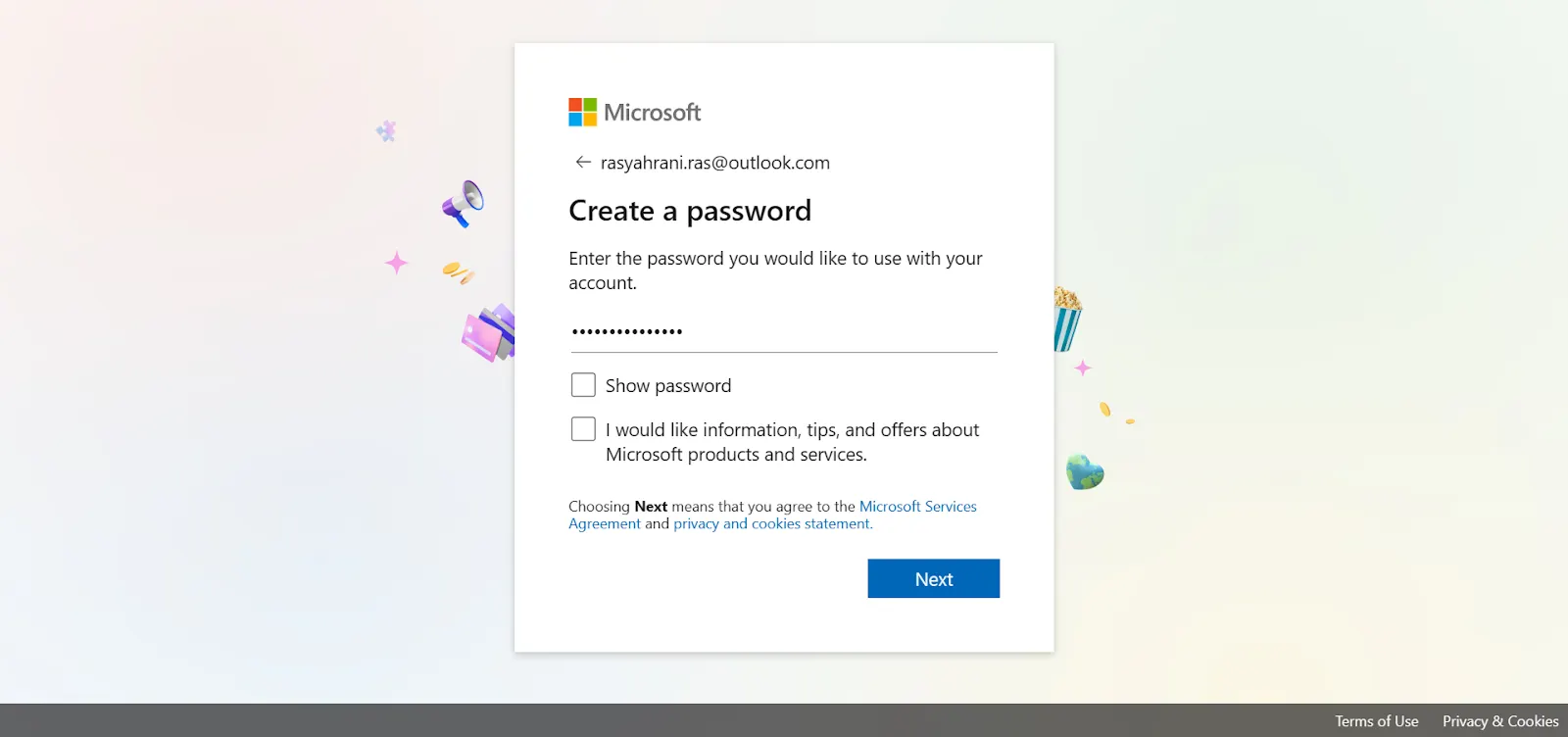
Task: Click the pink sparkle below the popcorn
Action: coord(1083,368)
